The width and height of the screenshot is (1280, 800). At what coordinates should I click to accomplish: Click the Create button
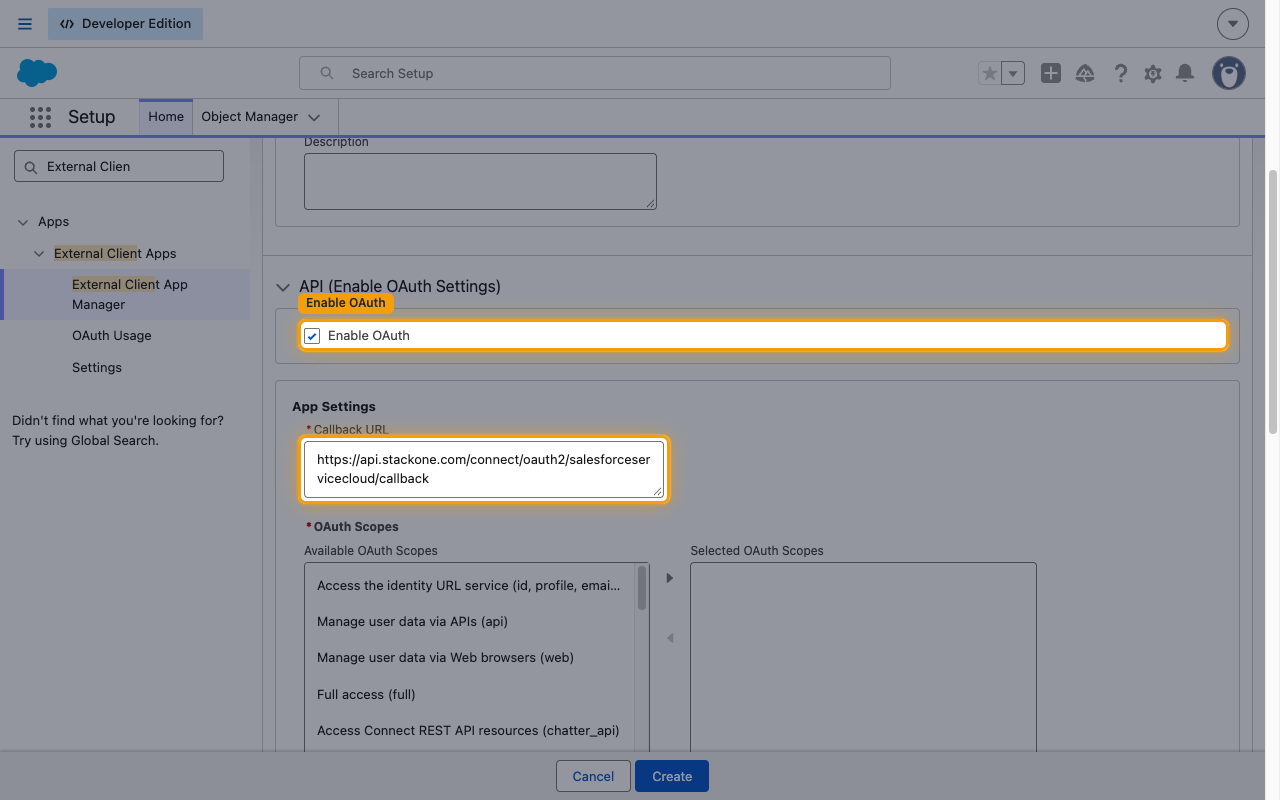point(672,777)
